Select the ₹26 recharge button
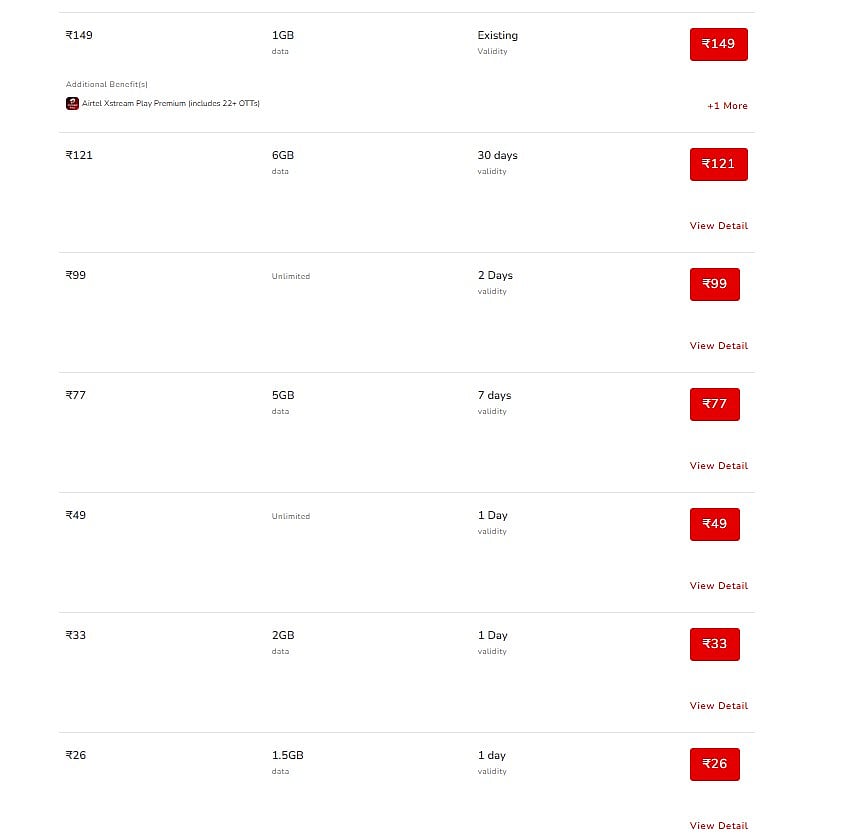857x835 pixels. 714,764
